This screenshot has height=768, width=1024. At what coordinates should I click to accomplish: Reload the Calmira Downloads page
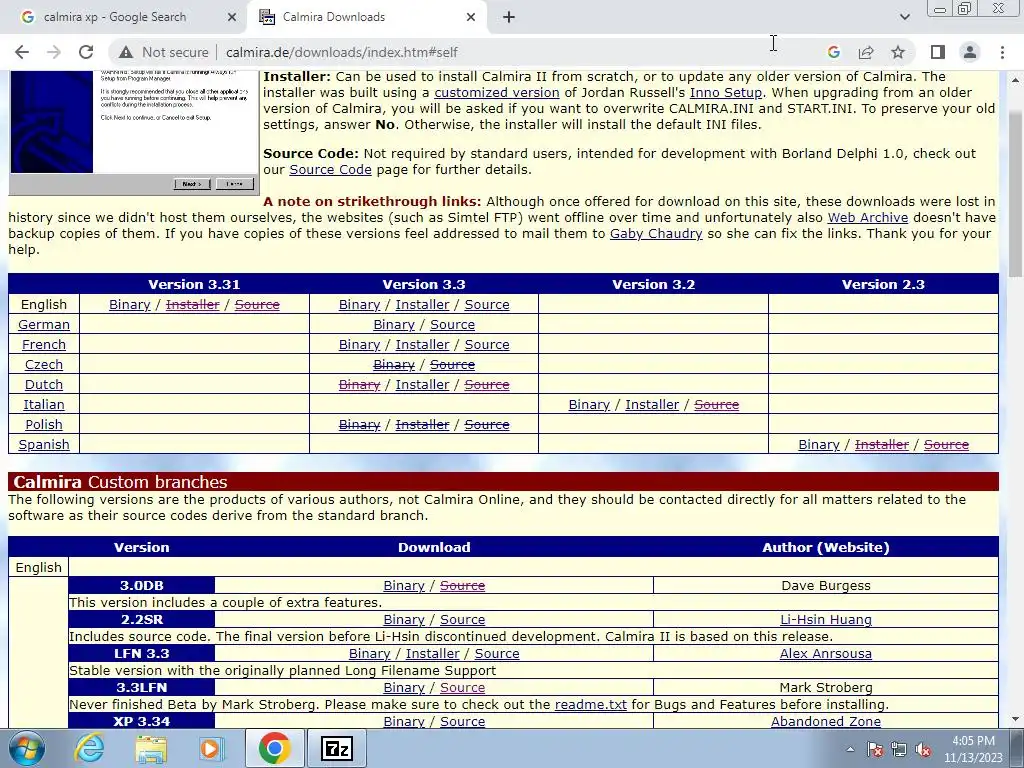(86, 52)
